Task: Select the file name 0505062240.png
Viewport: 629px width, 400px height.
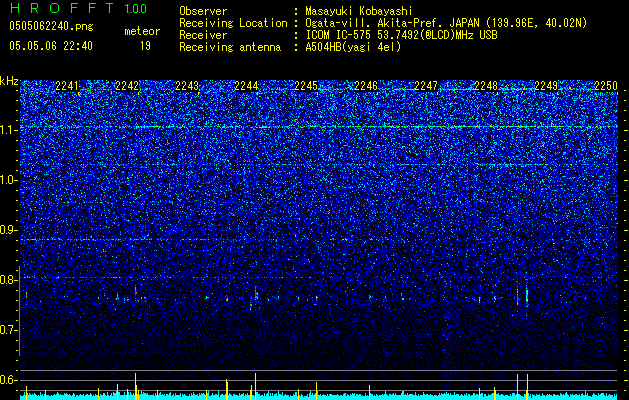Action: tap(51, 26)
